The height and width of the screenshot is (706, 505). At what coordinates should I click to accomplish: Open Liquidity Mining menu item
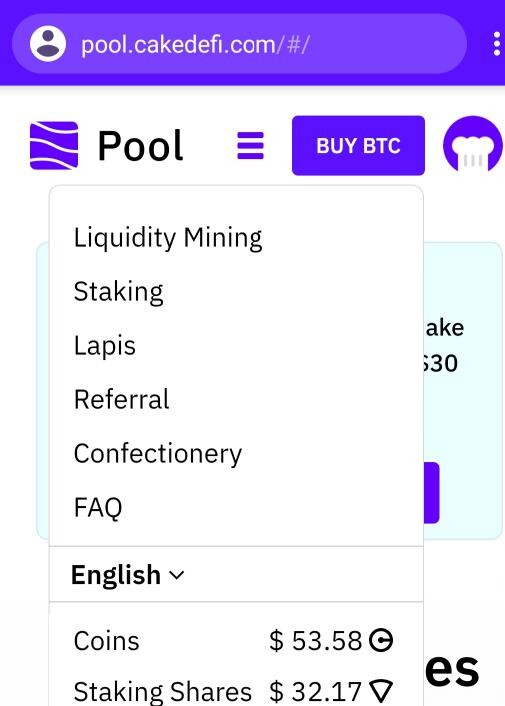pyautogui.click(x=168, y=238)
